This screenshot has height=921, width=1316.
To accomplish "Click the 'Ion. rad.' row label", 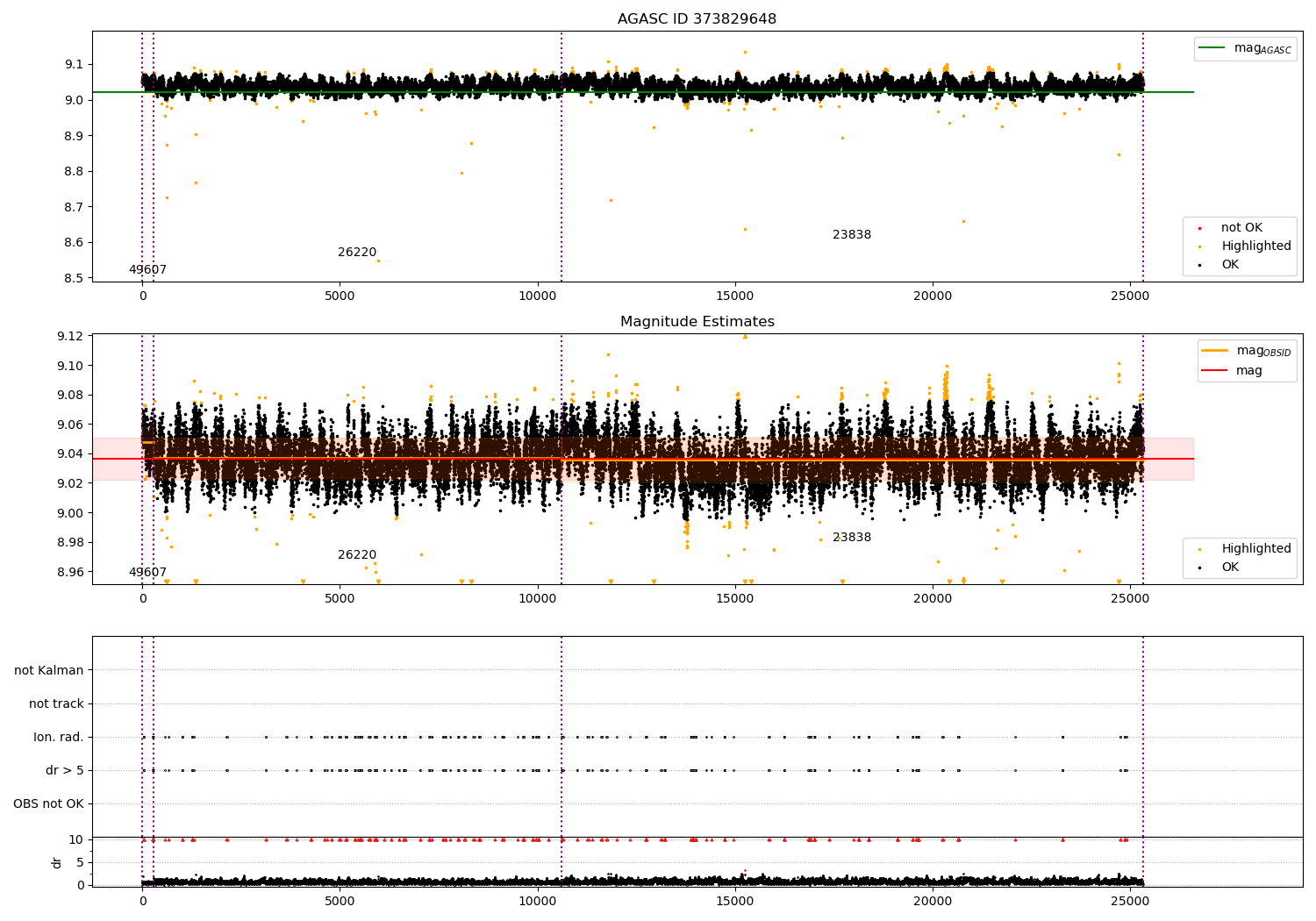I will pos(59,738).
